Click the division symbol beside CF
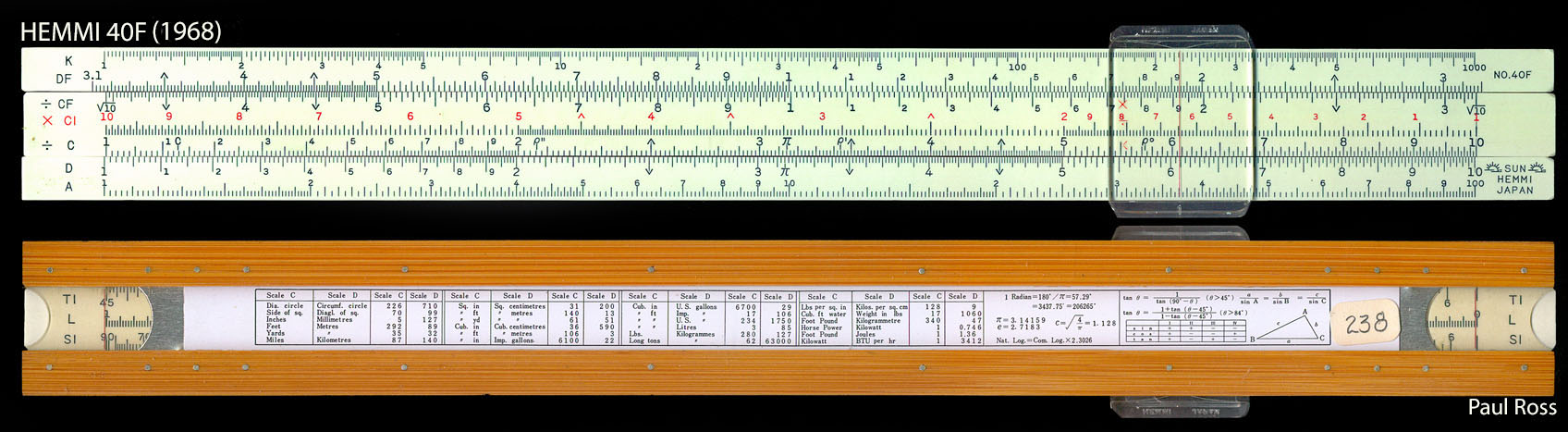1568x432 pixels. [45, 105]
